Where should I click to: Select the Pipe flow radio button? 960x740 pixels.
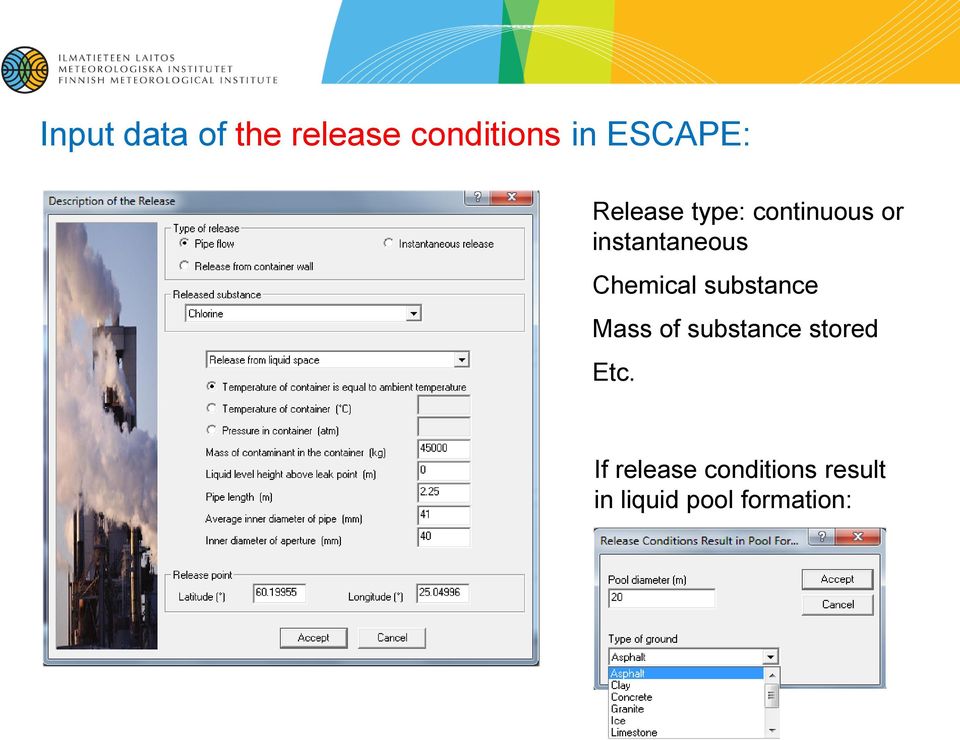pyautogui.click(x=184, y=243)
